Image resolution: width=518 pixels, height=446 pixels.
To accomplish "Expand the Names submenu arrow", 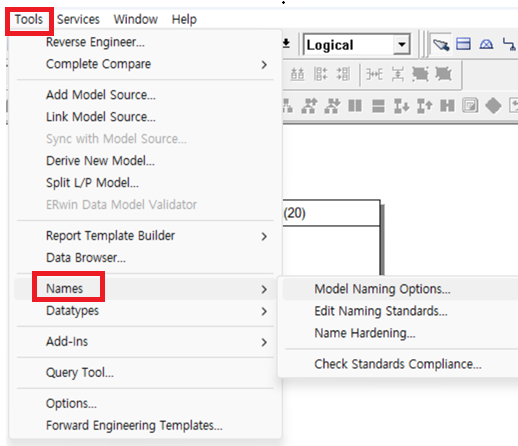I will point(264,289).
